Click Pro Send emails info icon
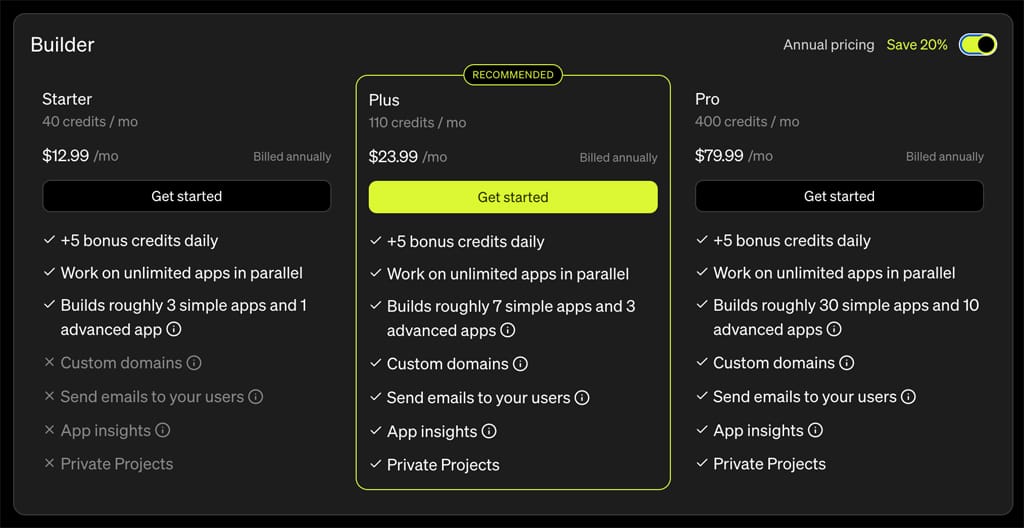The height and width of the screenshot is (528, 1024). point(908,397)
